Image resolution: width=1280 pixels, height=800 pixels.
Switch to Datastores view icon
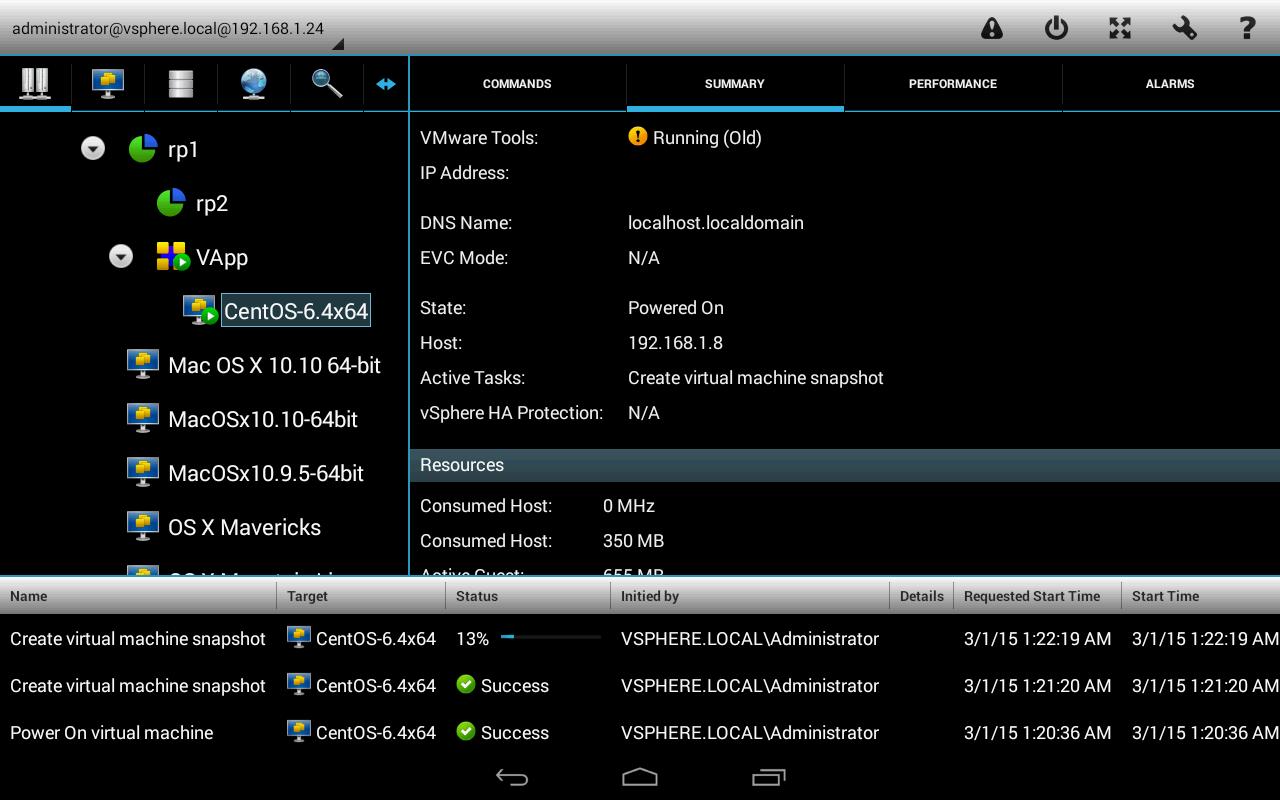(181, 83)
